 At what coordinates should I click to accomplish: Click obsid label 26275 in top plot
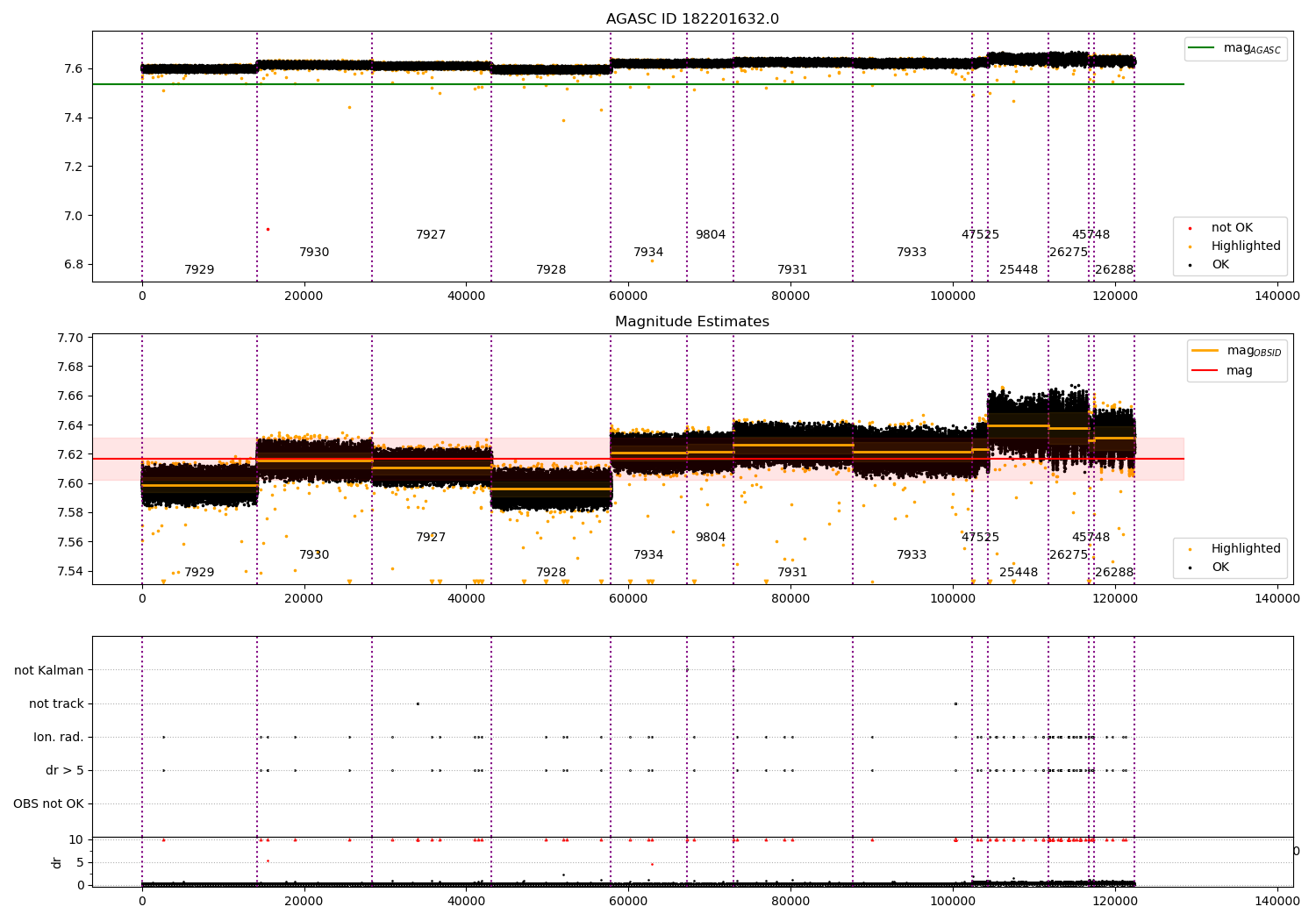tap(1069, 253)
